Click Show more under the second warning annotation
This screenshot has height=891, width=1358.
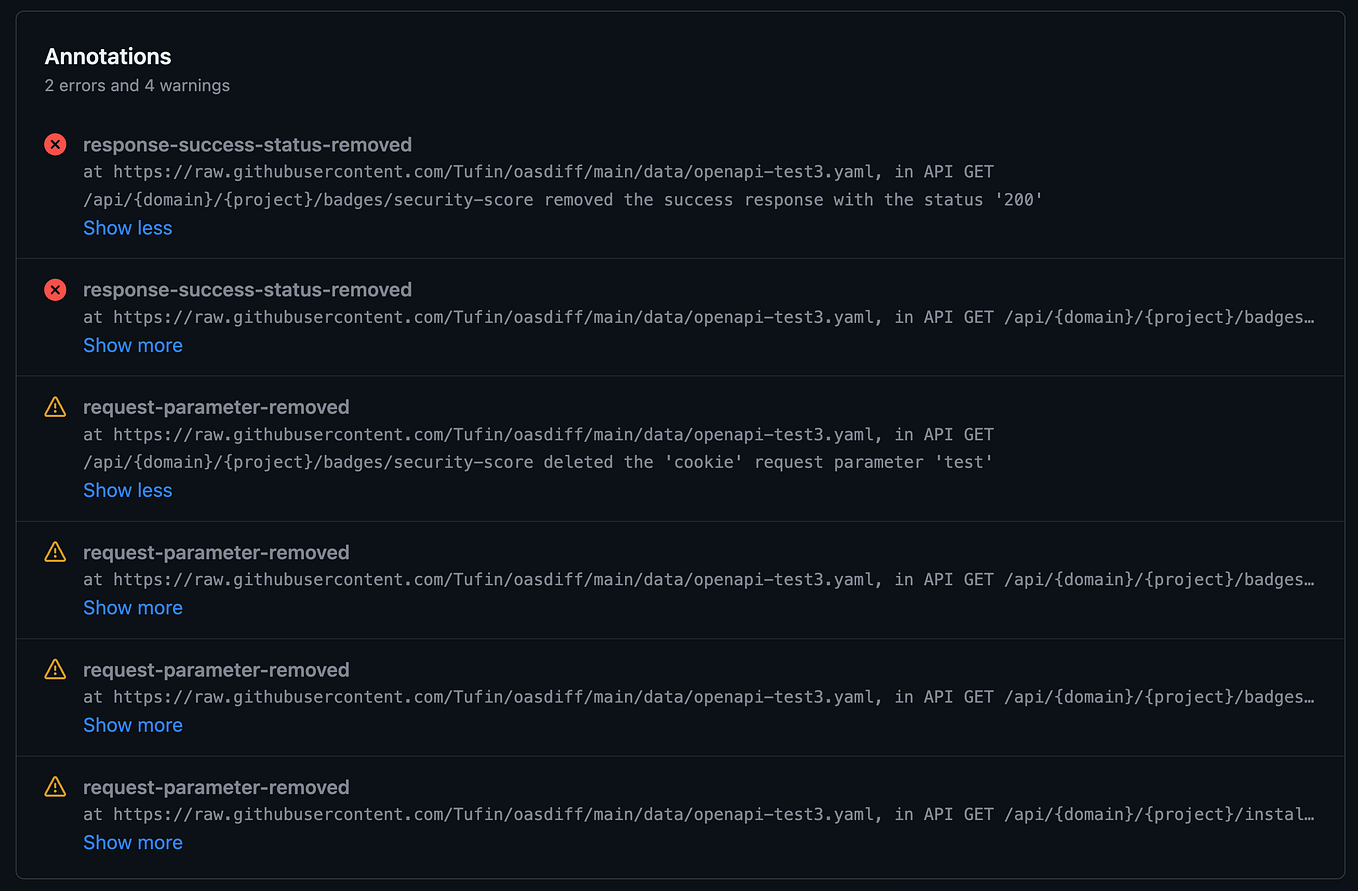pyautogui.click(x=133, y=607)
